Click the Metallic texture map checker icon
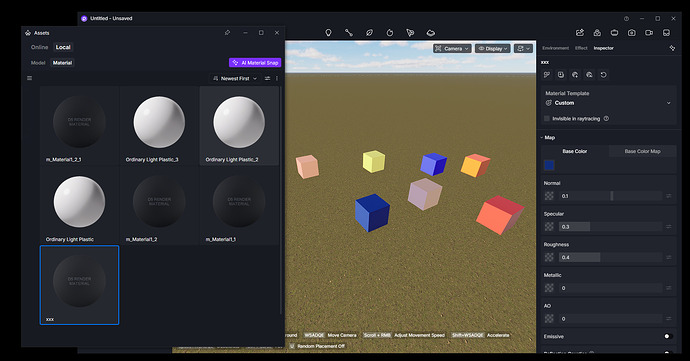Image resolution: width=690 pixels, height=361 pixels. click(x=549, y=288)
